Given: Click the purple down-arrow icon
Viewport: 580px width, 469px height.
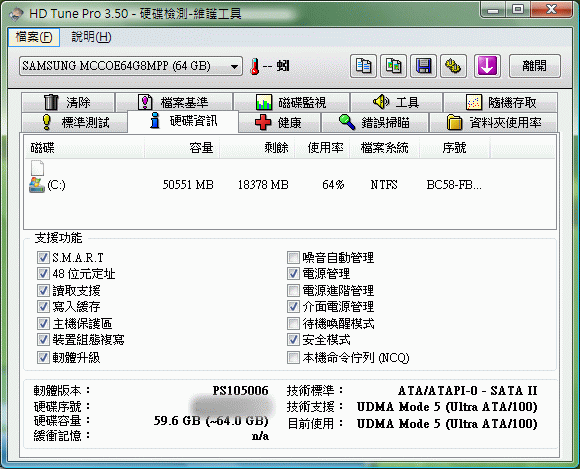Looking at the screenshot, I should (488, 66).
